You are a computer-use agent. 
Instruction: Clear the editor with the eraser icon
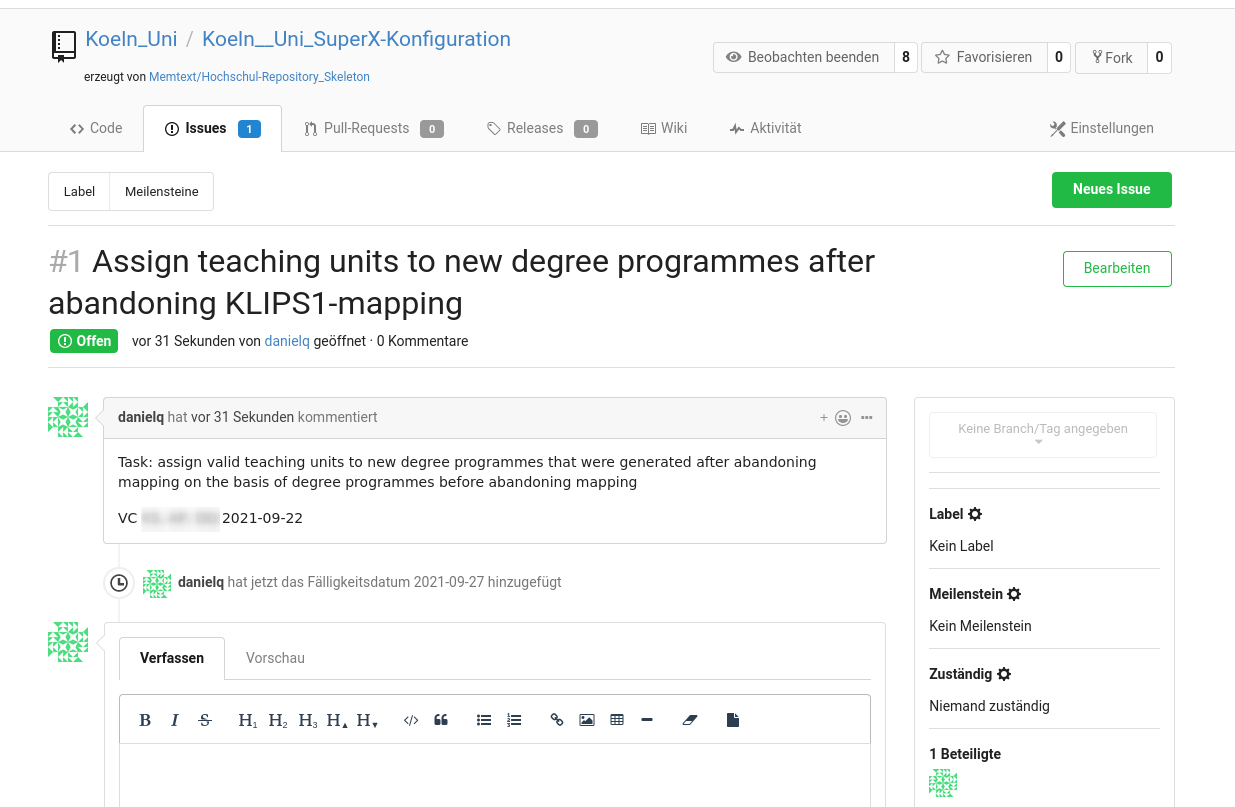pyautogui.click(x=689, y=720)
